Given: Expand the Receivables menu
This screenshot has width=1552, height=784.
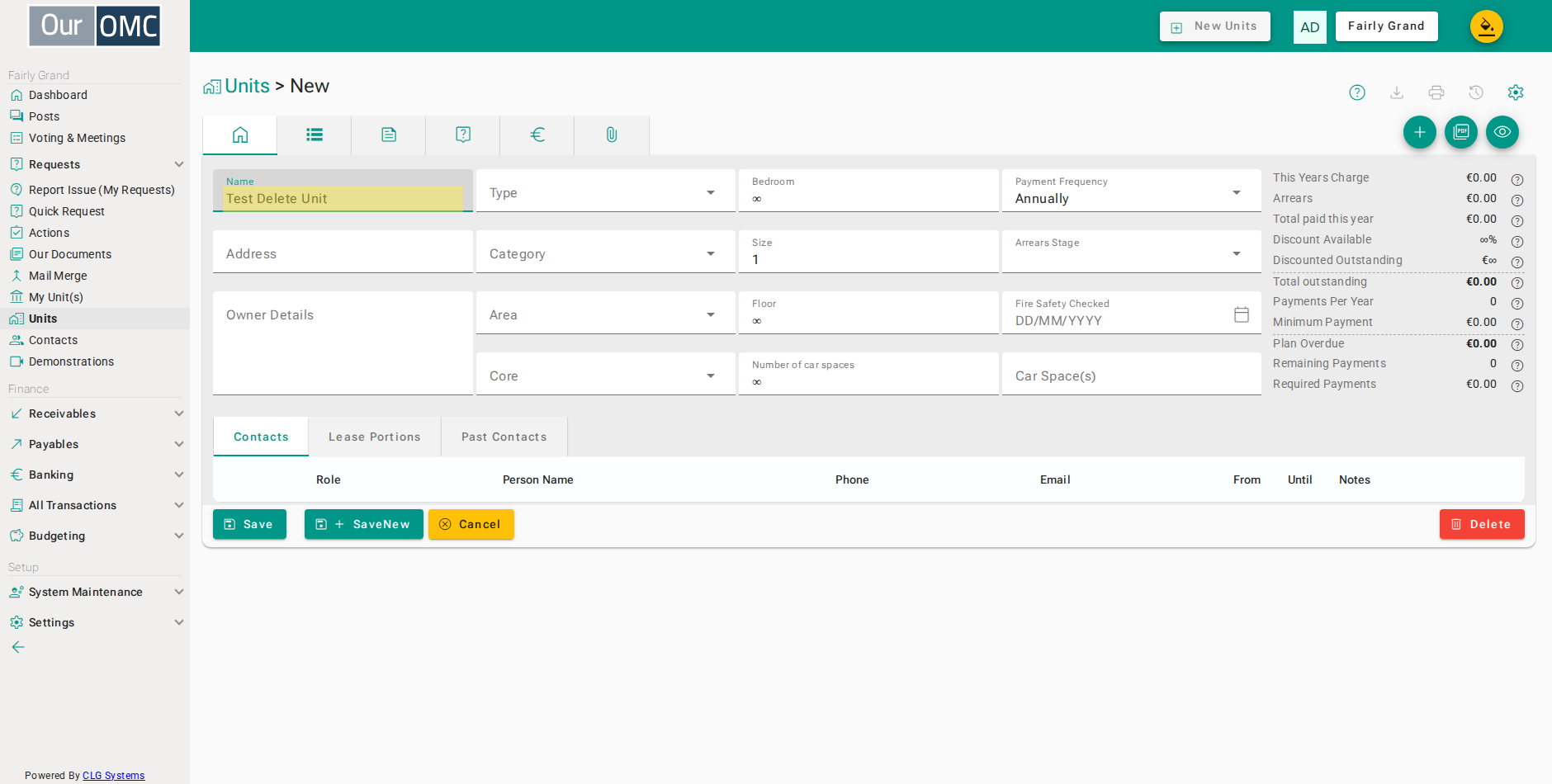Looking at the screenshot, I should coord(95,413).
